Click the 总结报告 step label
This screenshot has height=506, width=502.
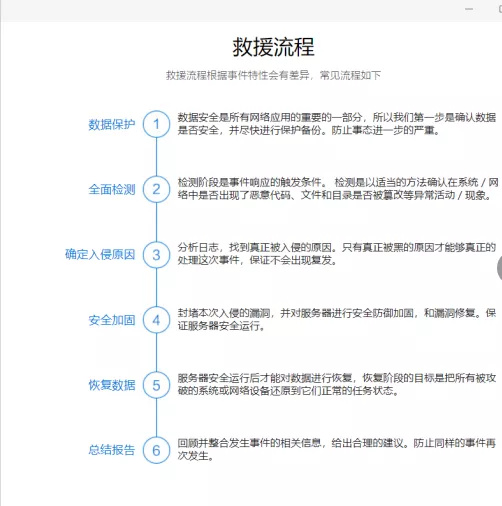[x=112, y=450]
